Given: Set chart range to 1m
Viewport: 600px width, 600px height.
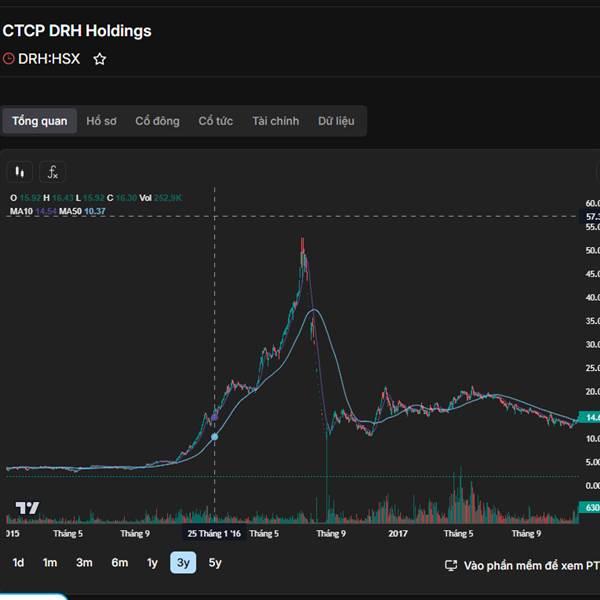Looking at the screenshot, I should pyautogui.click(x=50, y=562).
